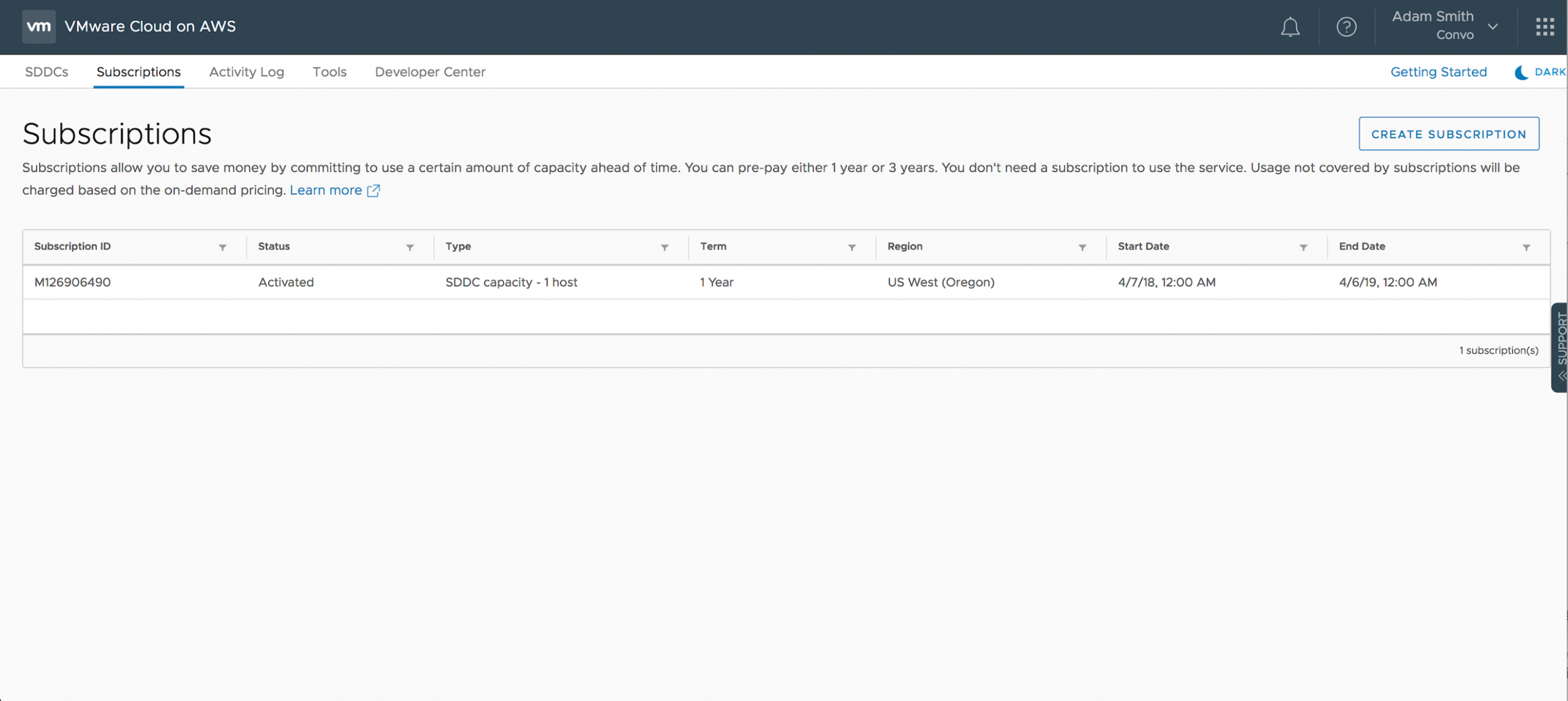Screen dimensions: 1568x701
Task: Switch to the SDDCs tab
Action: pos(47,72)
